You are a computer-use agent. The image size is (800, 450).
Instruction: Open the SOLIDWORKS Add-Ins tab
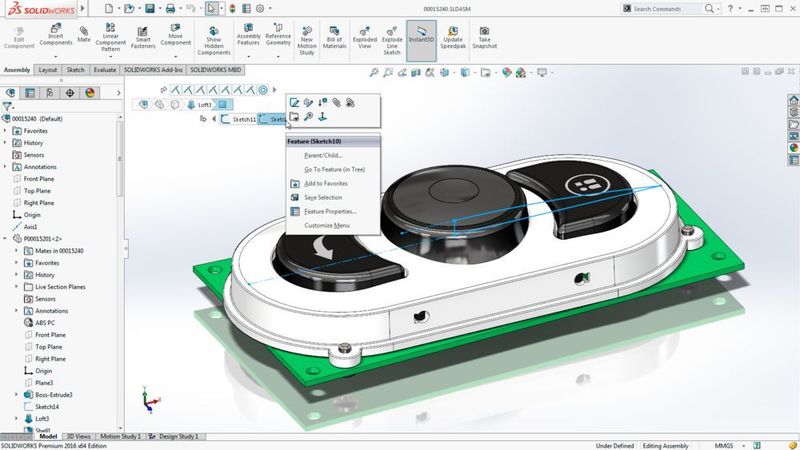pos(153,70)
